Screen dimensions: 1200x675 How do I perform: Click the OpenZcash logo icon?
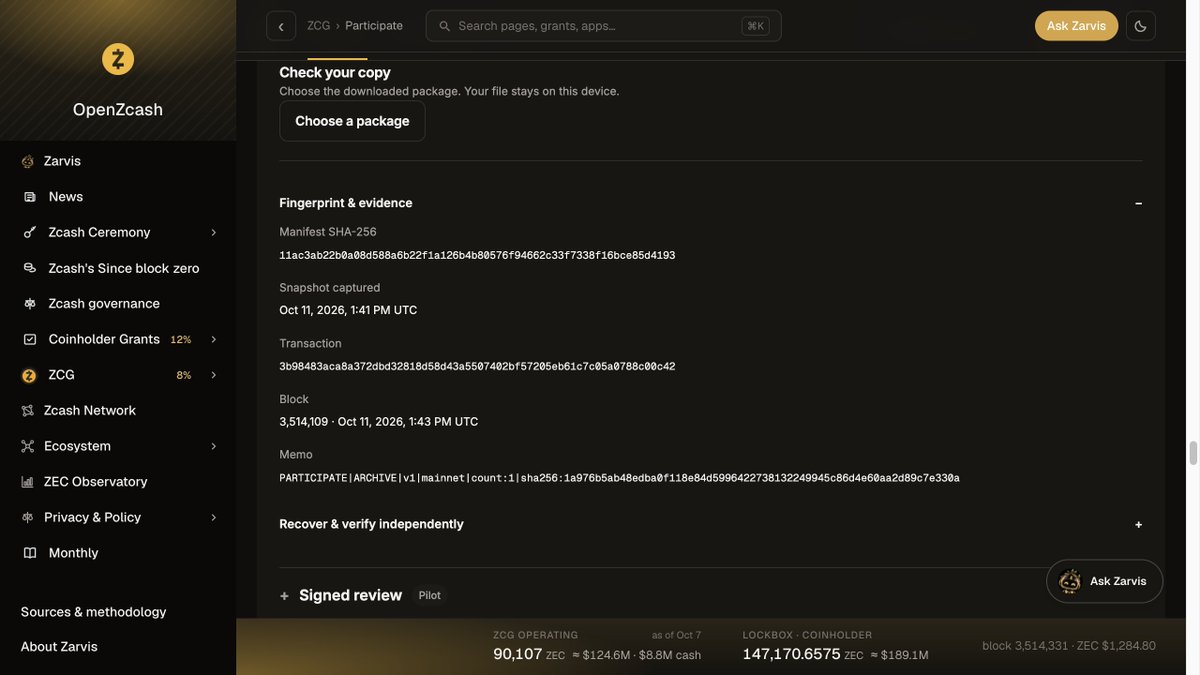(118, 59)
